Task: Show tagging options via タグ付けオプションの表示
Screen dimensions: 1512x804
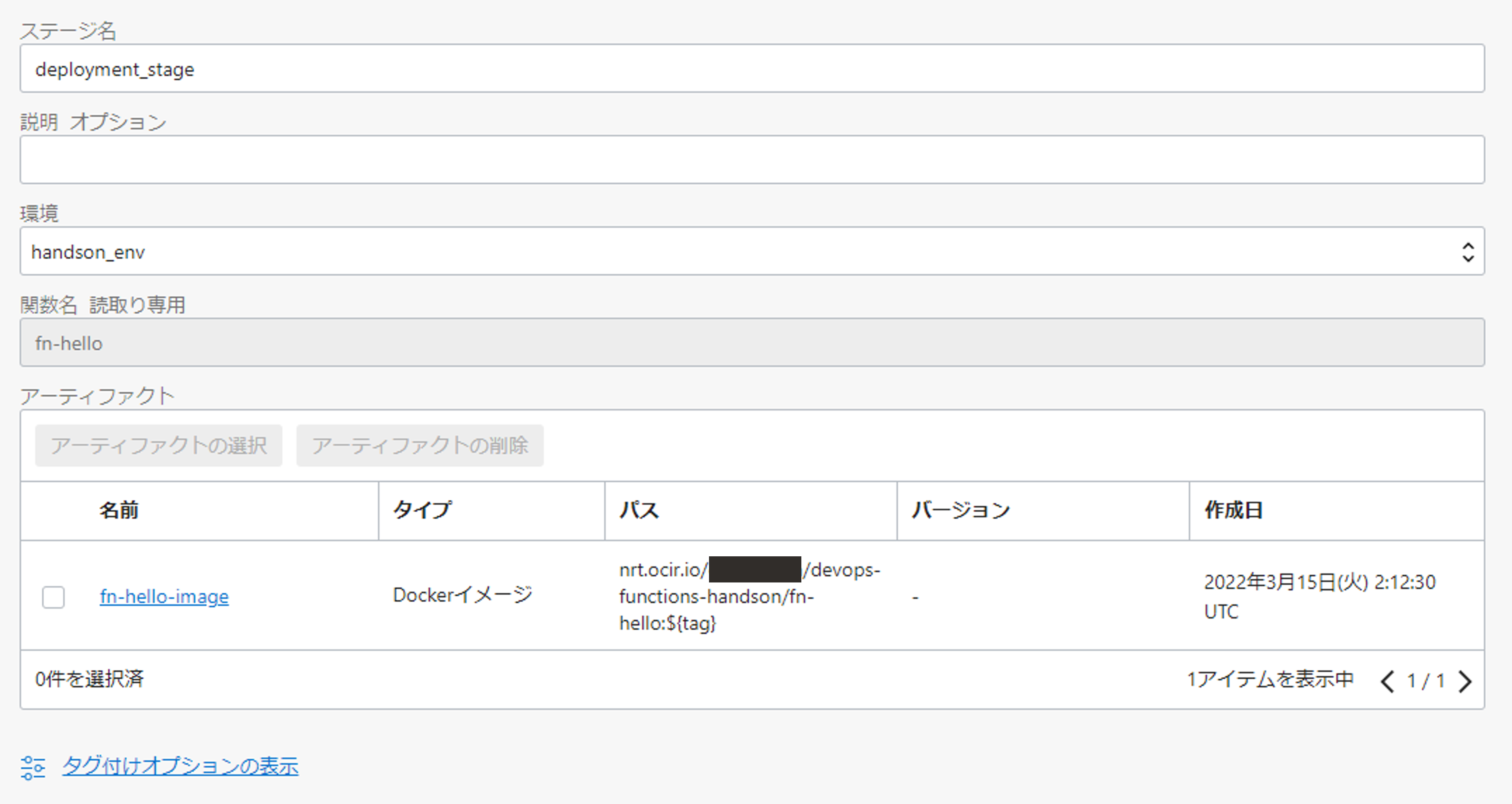Action: (180, 766)
